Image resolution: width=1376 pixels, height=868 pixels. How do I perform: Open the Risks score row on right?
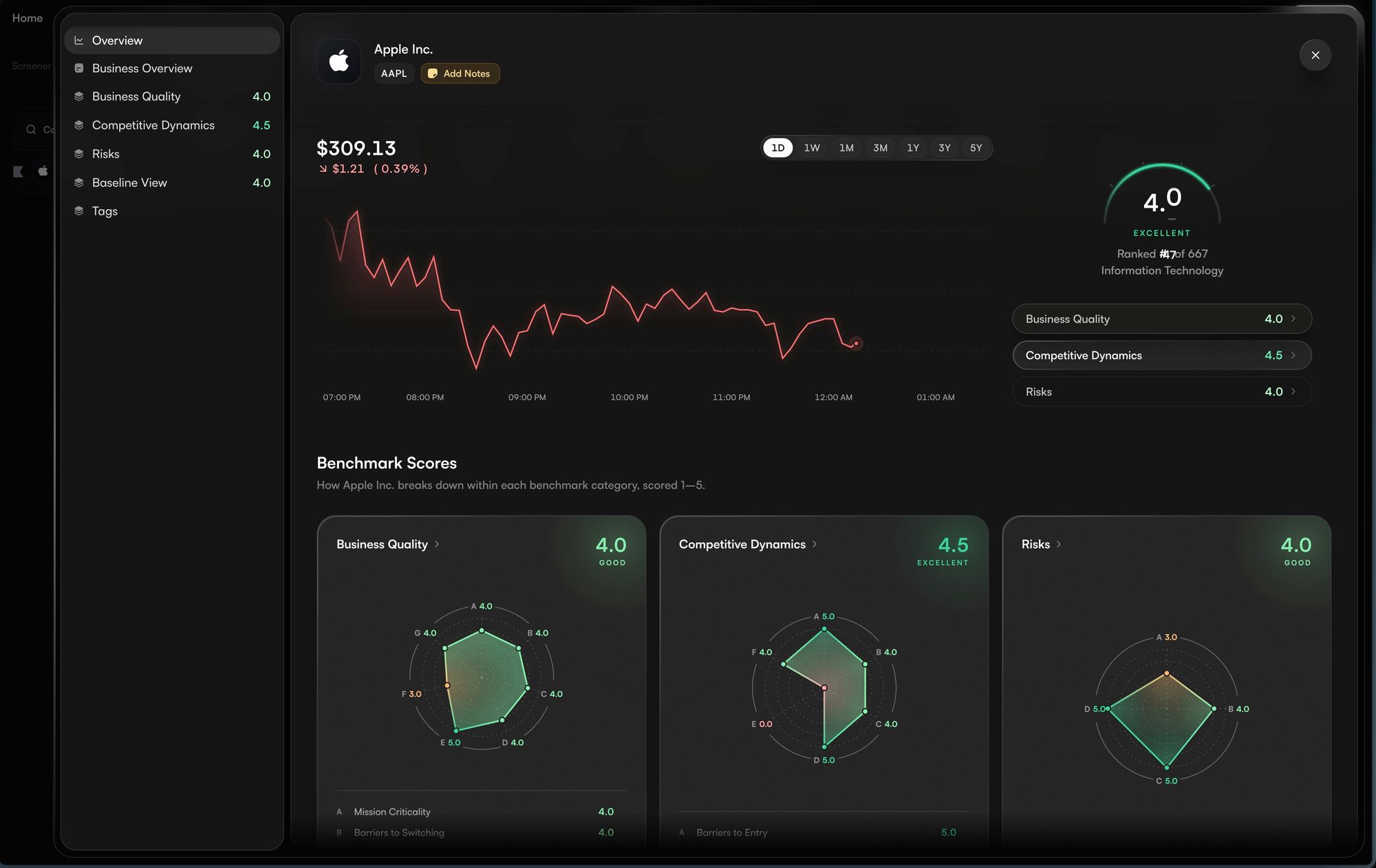pos(1162,392)
